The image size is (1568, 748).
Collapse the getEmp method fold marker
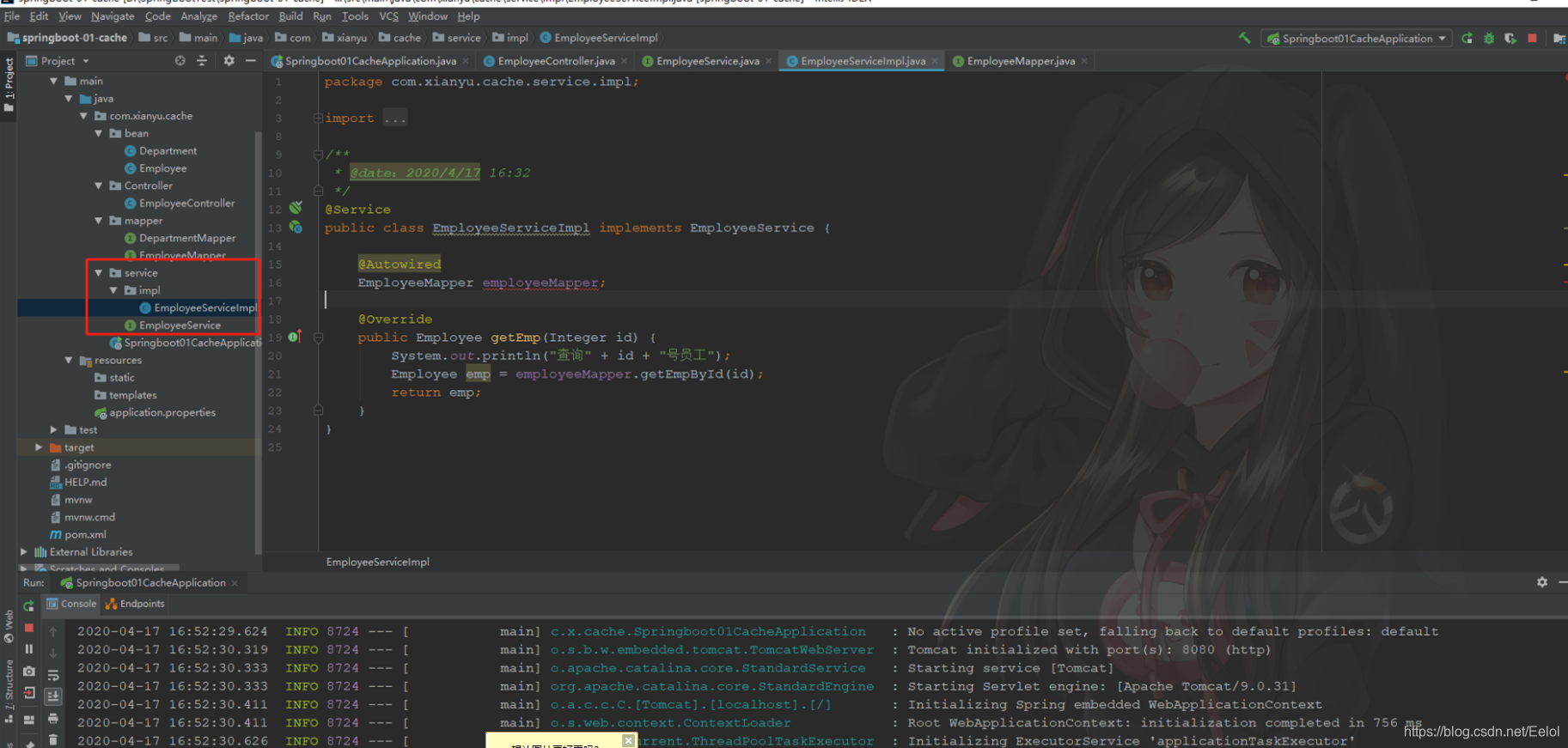[x=318, y=338]
